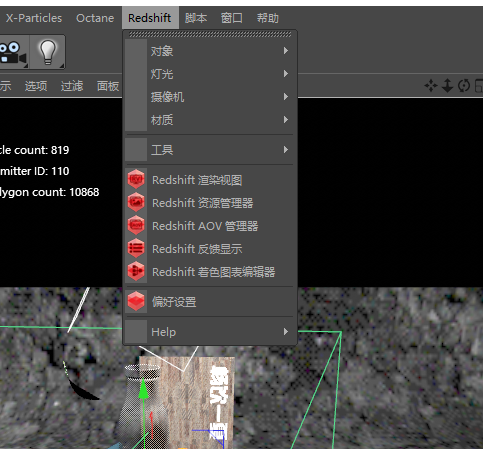The height and width of the screenshot is (449, 483).
Task: Click the Redshift feedback display list icon
Action: (x=136, y=248)
